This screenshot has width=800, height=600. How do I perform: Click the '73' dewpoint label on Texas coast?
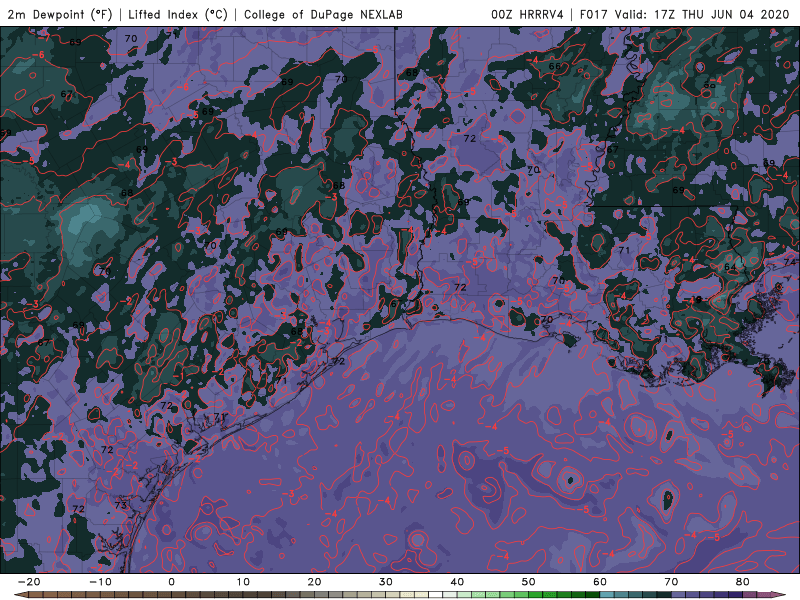pyautogui.click(x=120, y=505)
